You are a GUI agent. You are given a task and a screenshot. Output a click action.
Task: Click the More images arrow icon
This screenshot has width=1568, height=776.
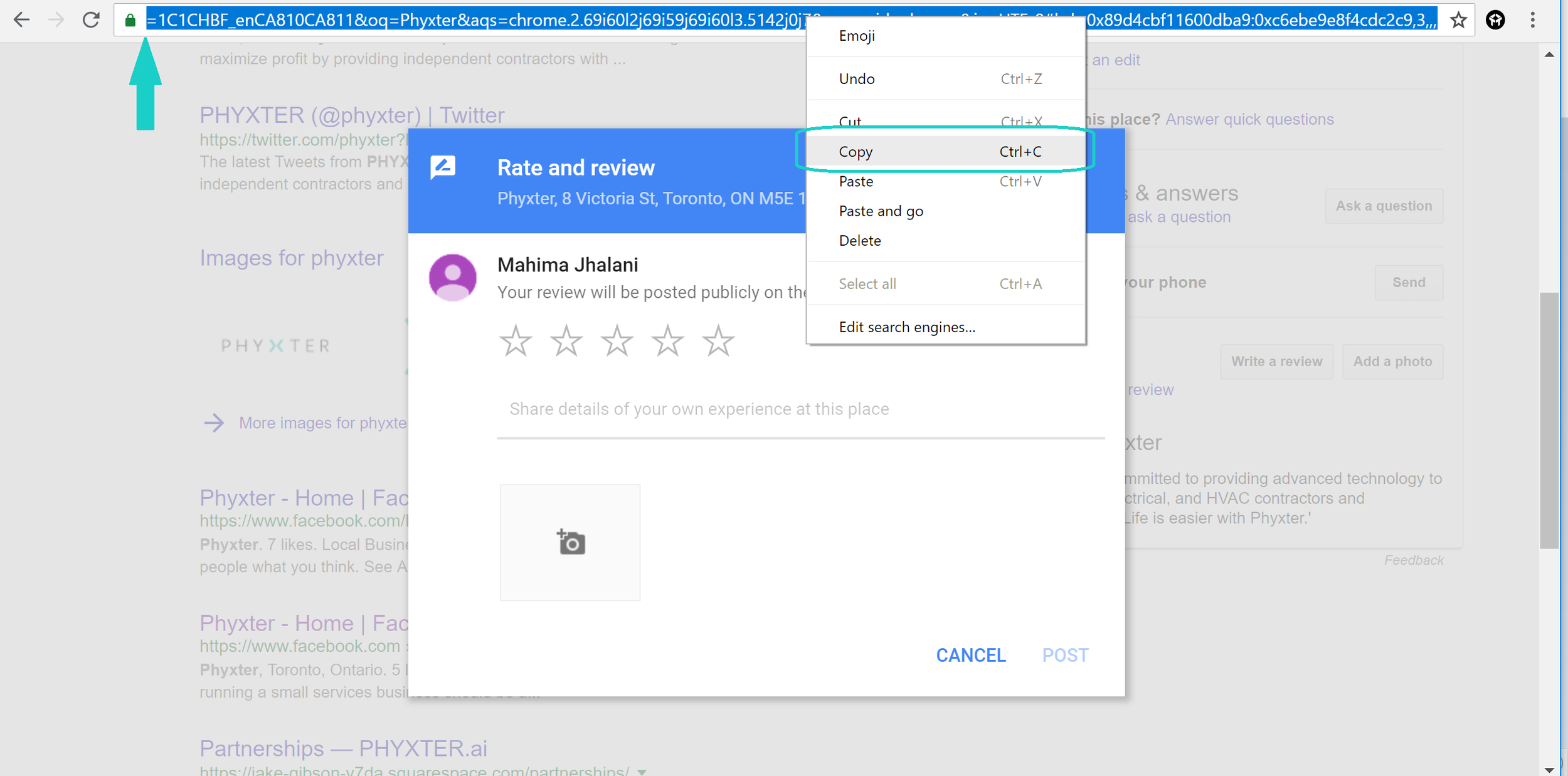tap(214, 423)
